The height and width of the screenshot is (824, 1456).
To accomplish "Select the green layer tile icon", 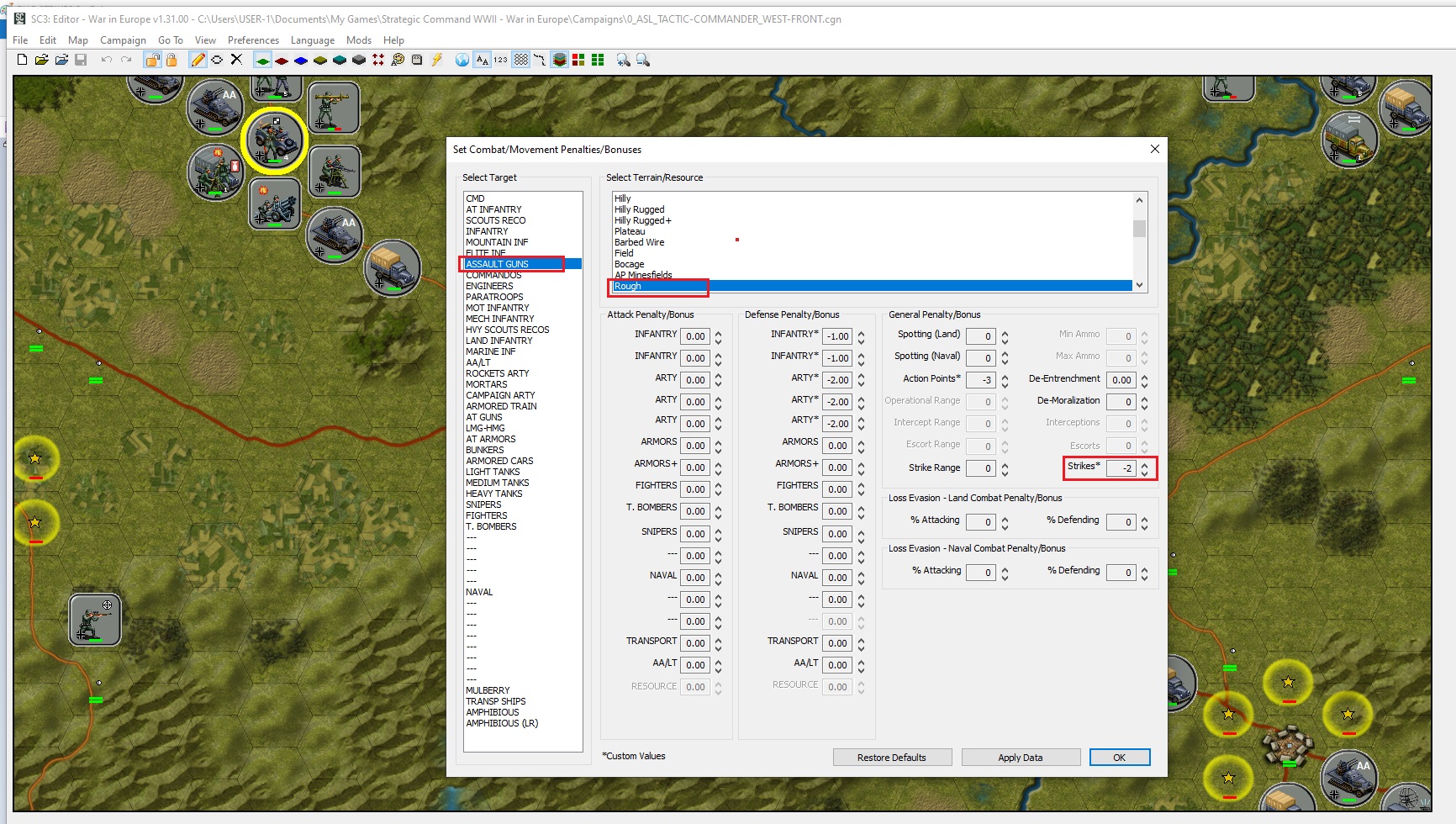I will tap(262, 60).
